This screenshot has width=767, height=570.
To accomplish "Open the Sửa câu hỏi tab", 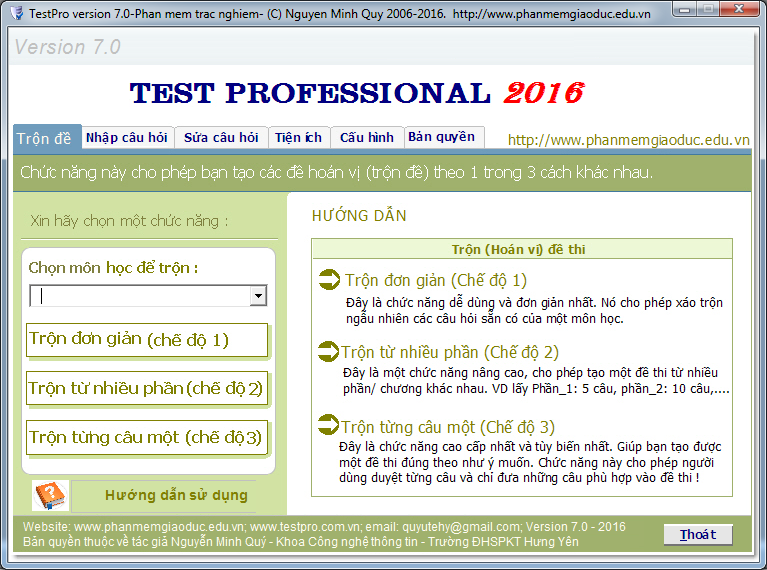I will (x=221, y=137).
